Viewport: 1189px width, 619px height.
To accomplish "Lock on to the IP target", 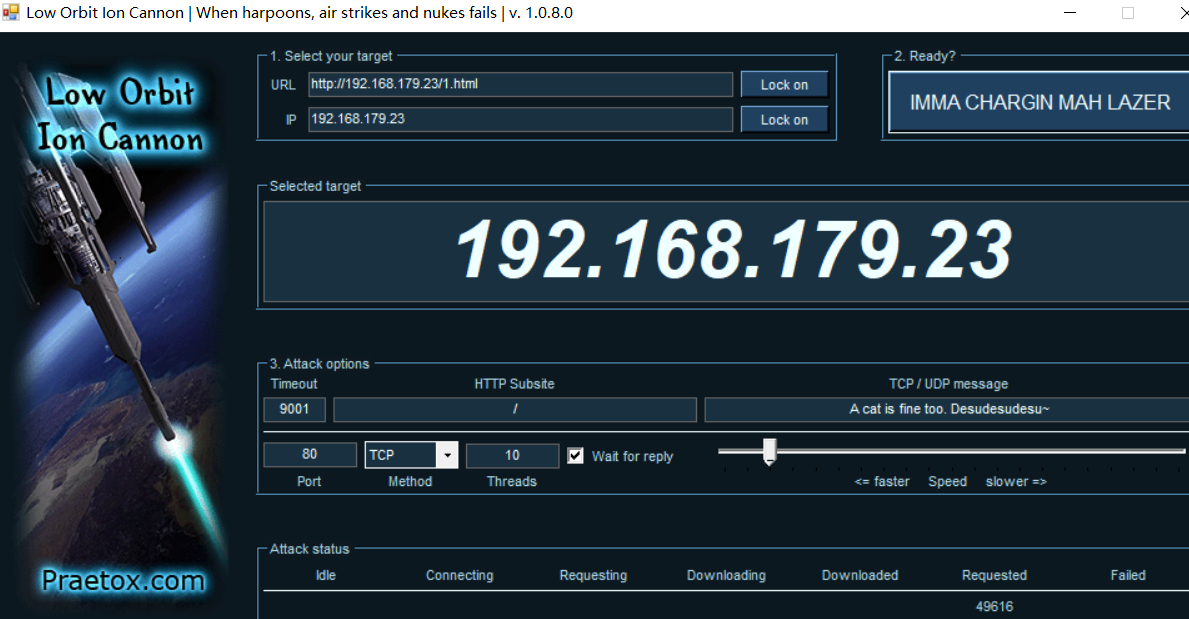I will tap(784, 120).
